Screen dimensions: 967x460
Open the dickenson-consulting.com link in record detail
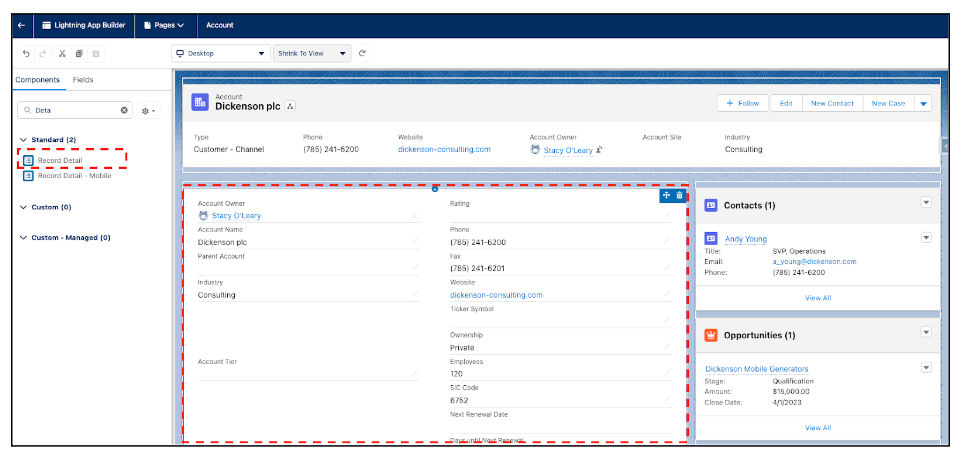(496, 295)
